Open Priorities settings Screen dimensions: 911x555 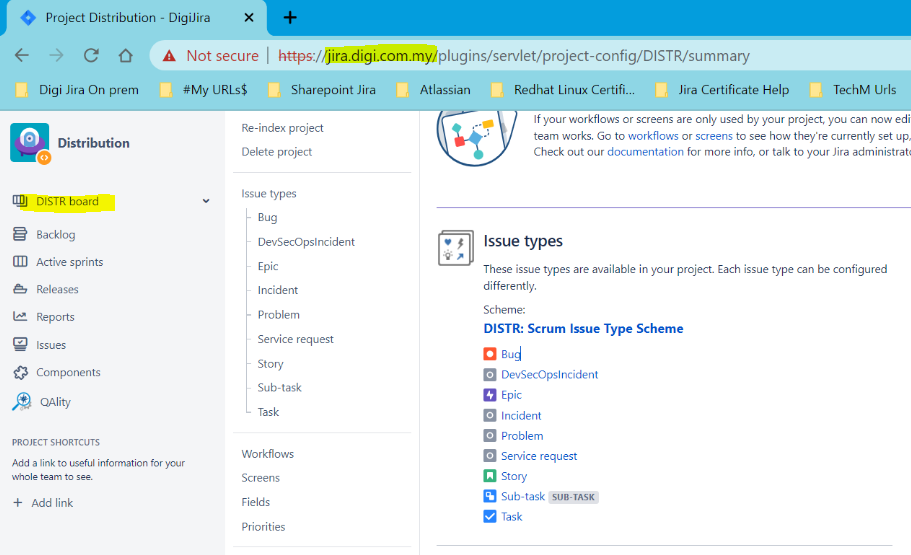(263, 527)
